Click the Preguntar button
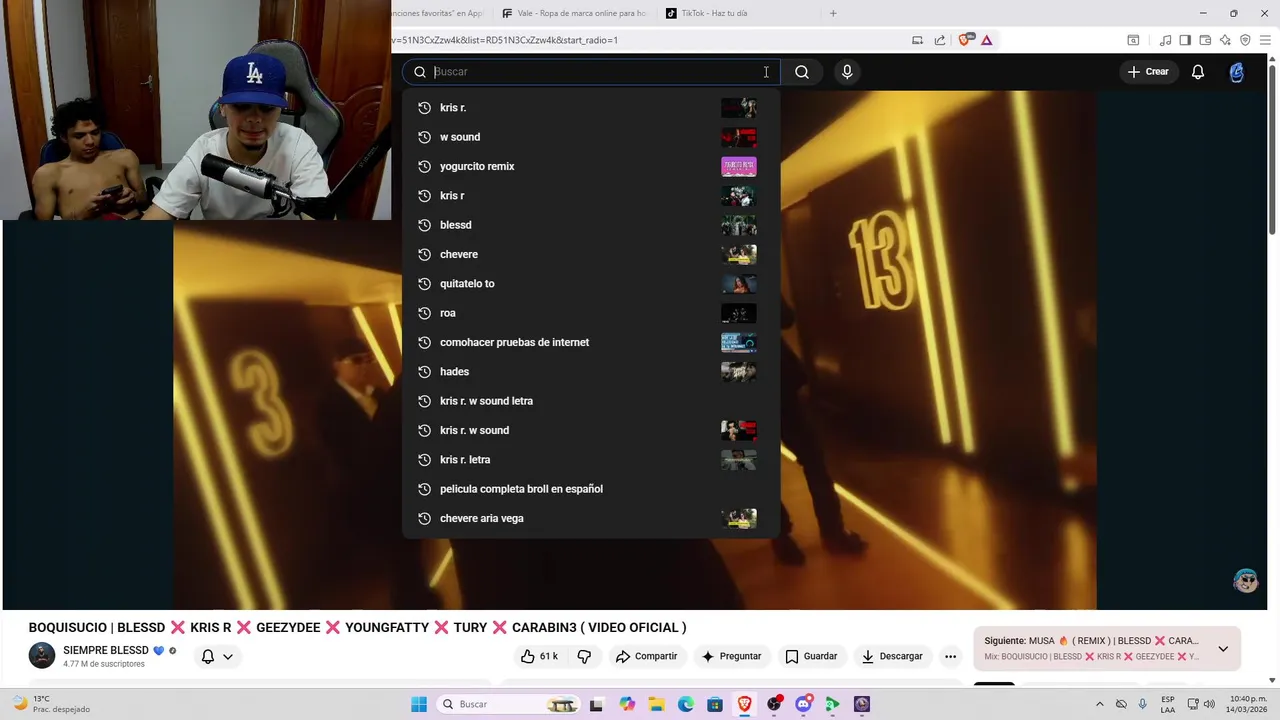 click(x=731, y=656)
